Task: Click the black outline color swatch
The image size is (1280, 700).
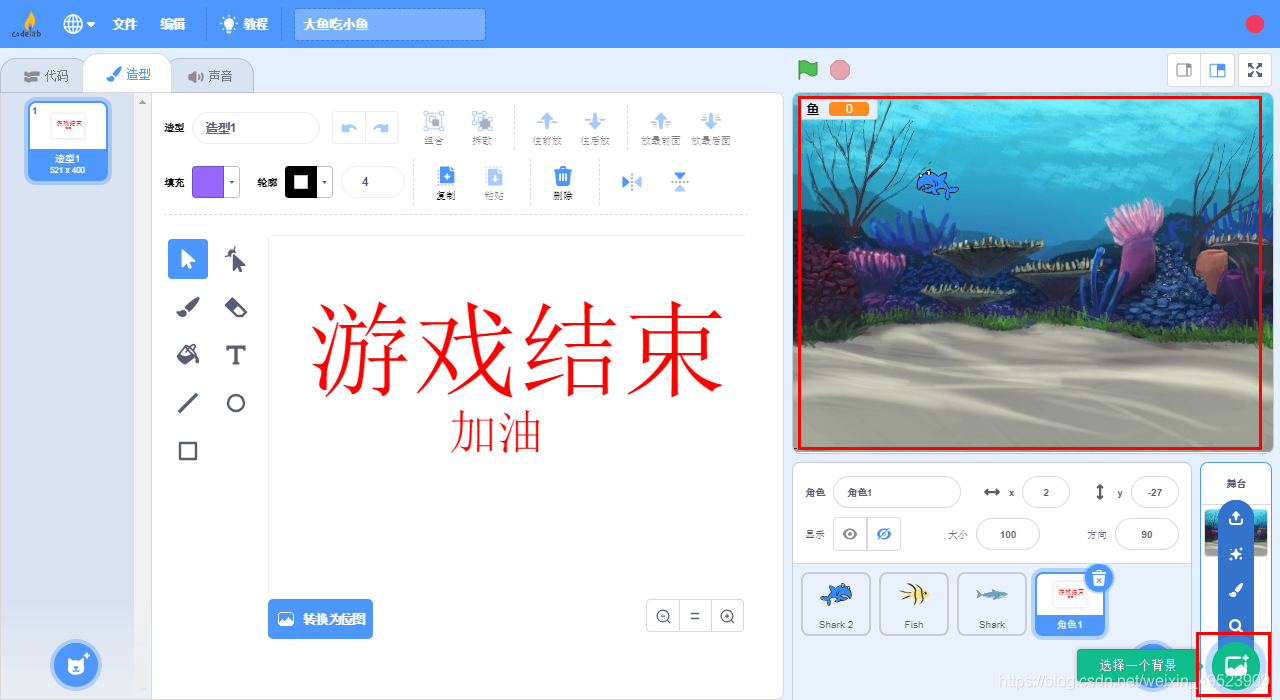Action: coord(302,182)
